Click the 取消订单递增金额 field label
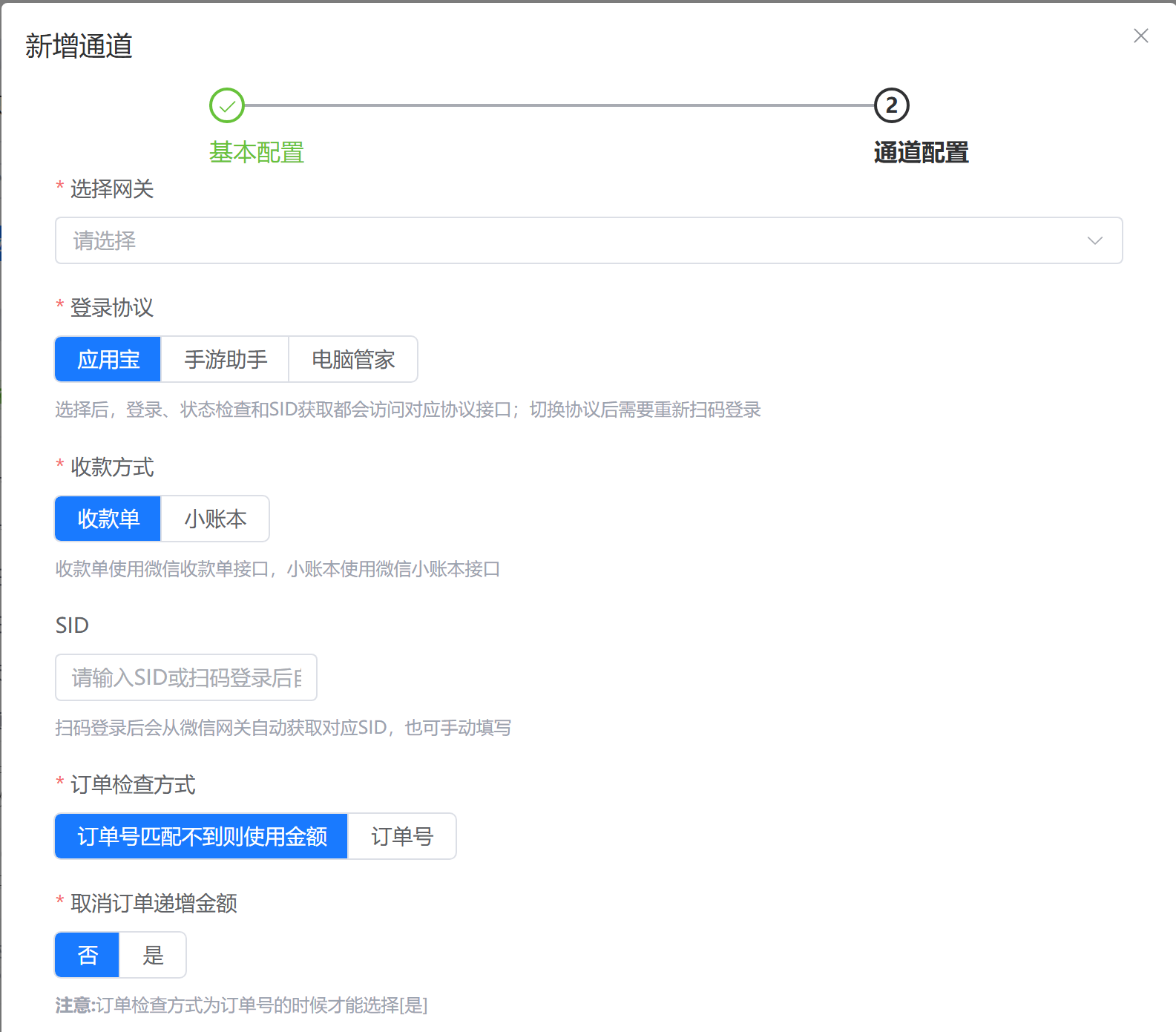This screenshot has width=1176, height=1032. click(x=154, y=904)
